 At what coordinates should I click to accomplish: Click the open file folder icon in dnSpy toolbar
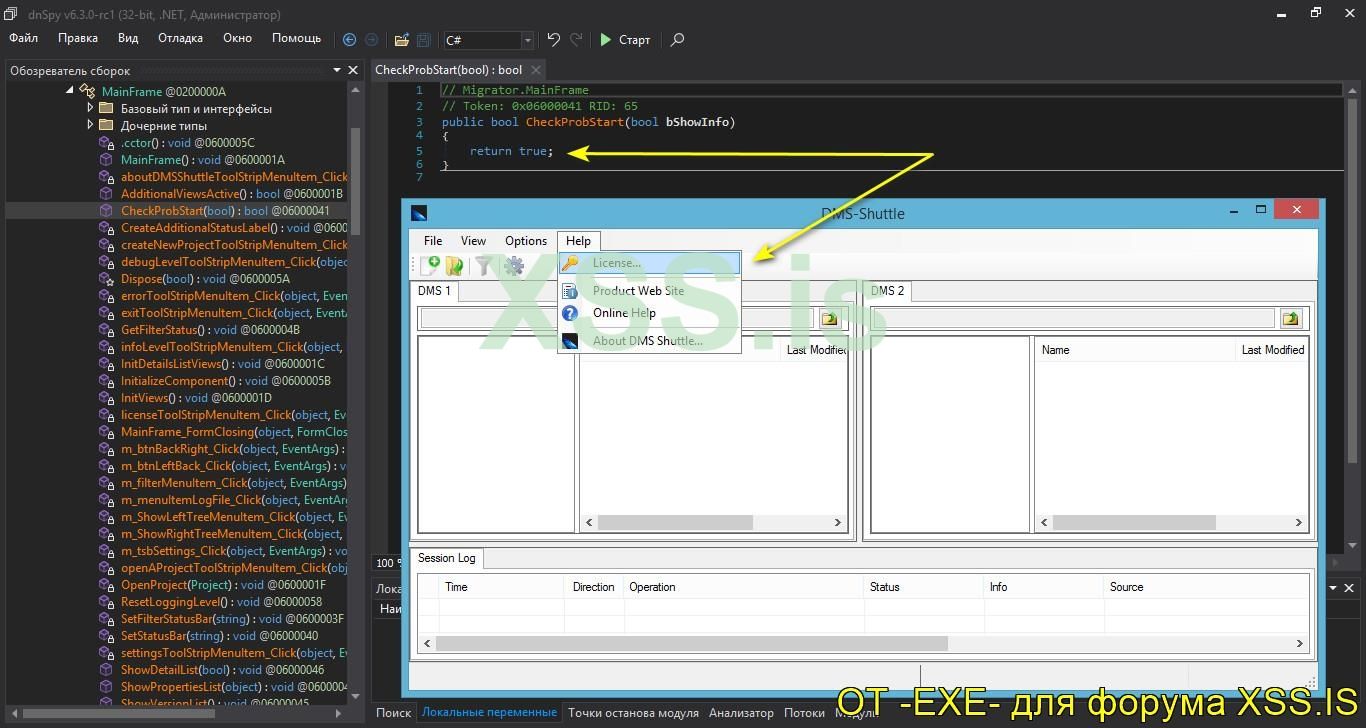401,40
